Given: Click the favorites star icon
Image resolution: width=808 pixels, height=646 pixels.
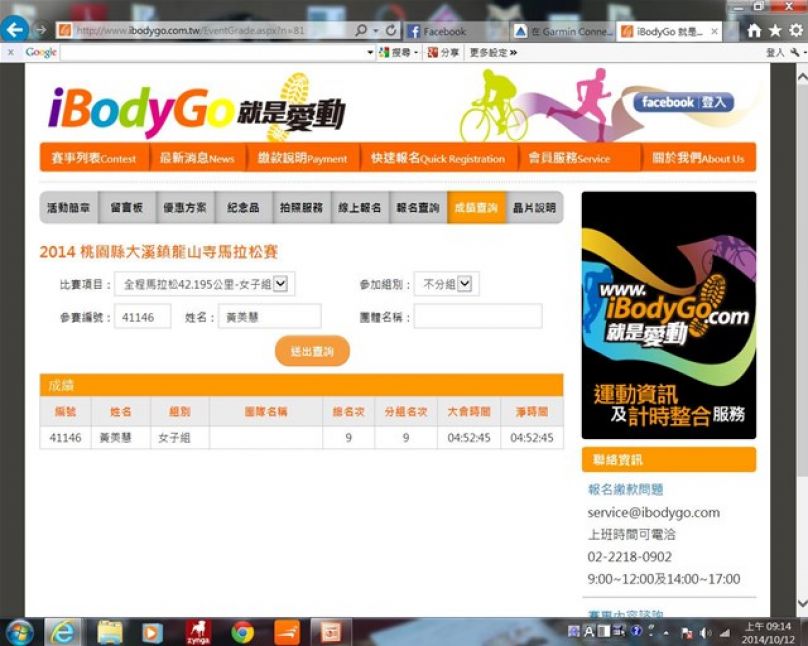Looking at the screenshot, I should (775, 31).
